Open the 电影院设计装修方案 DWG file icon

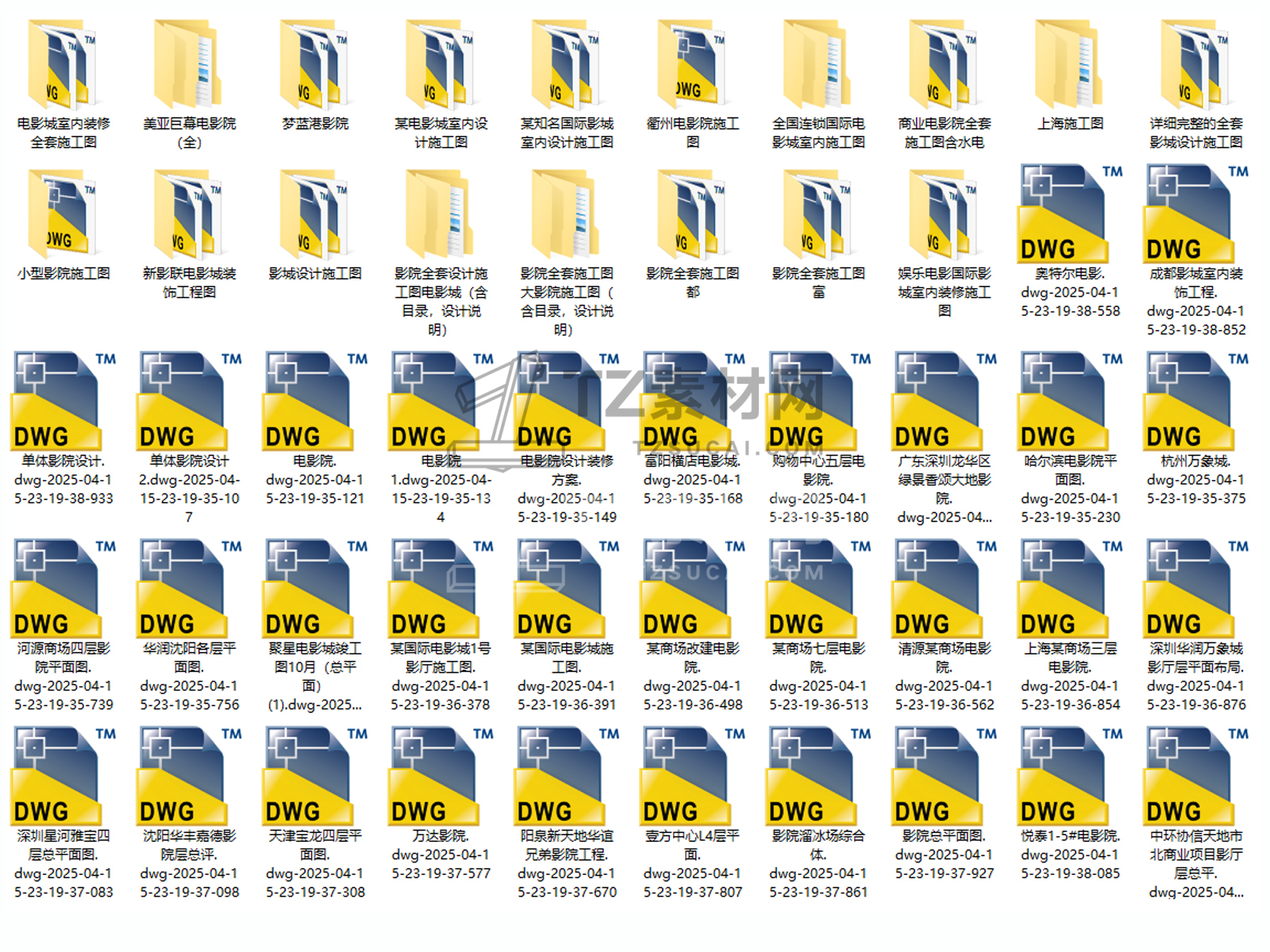567,401
